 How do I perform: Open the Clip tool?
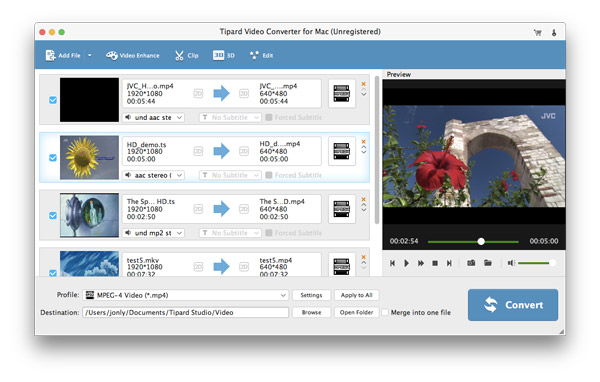pos(187,56)
